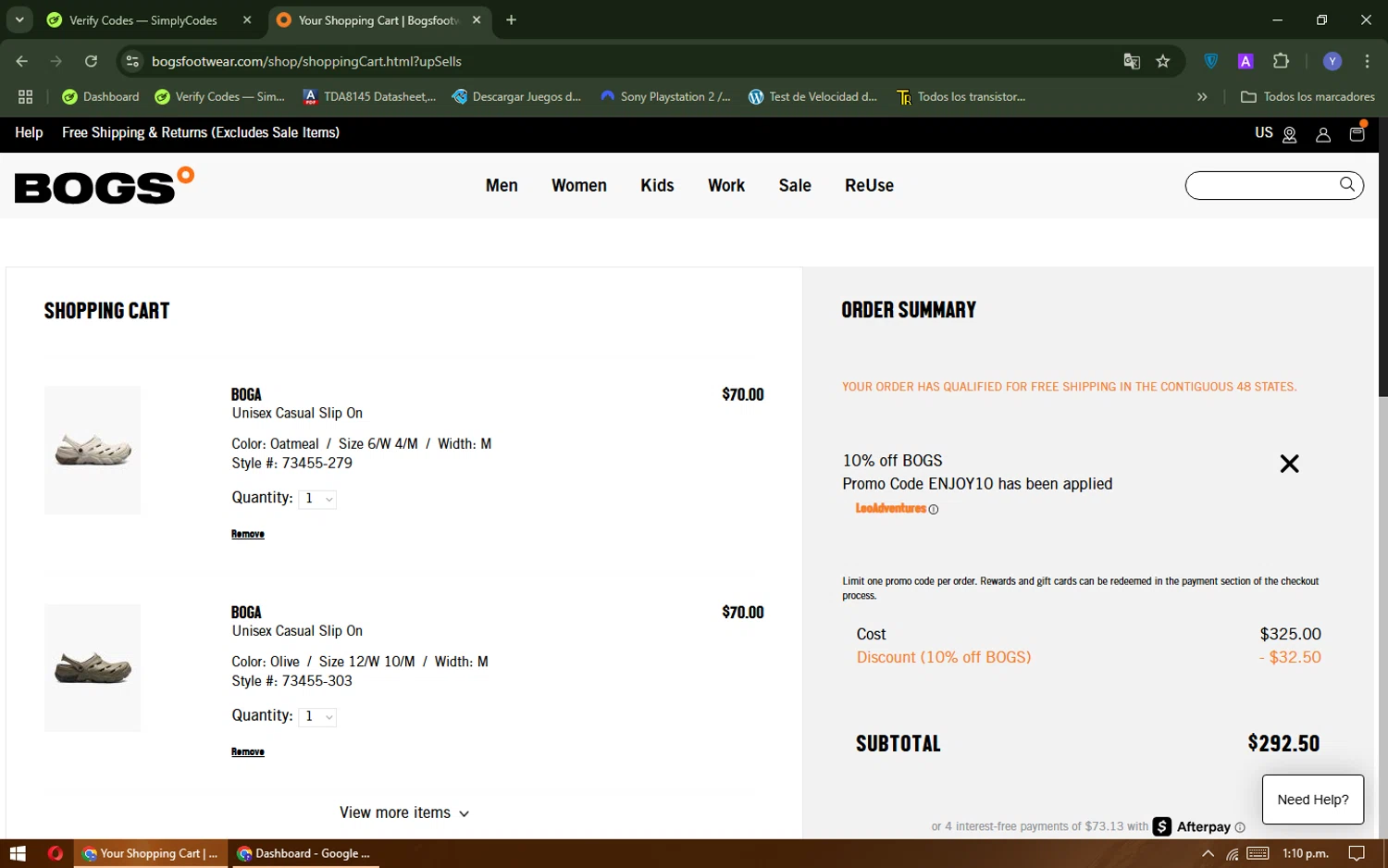Close the Your Shopping Cart tab
1388x868 pixels.
477,19
